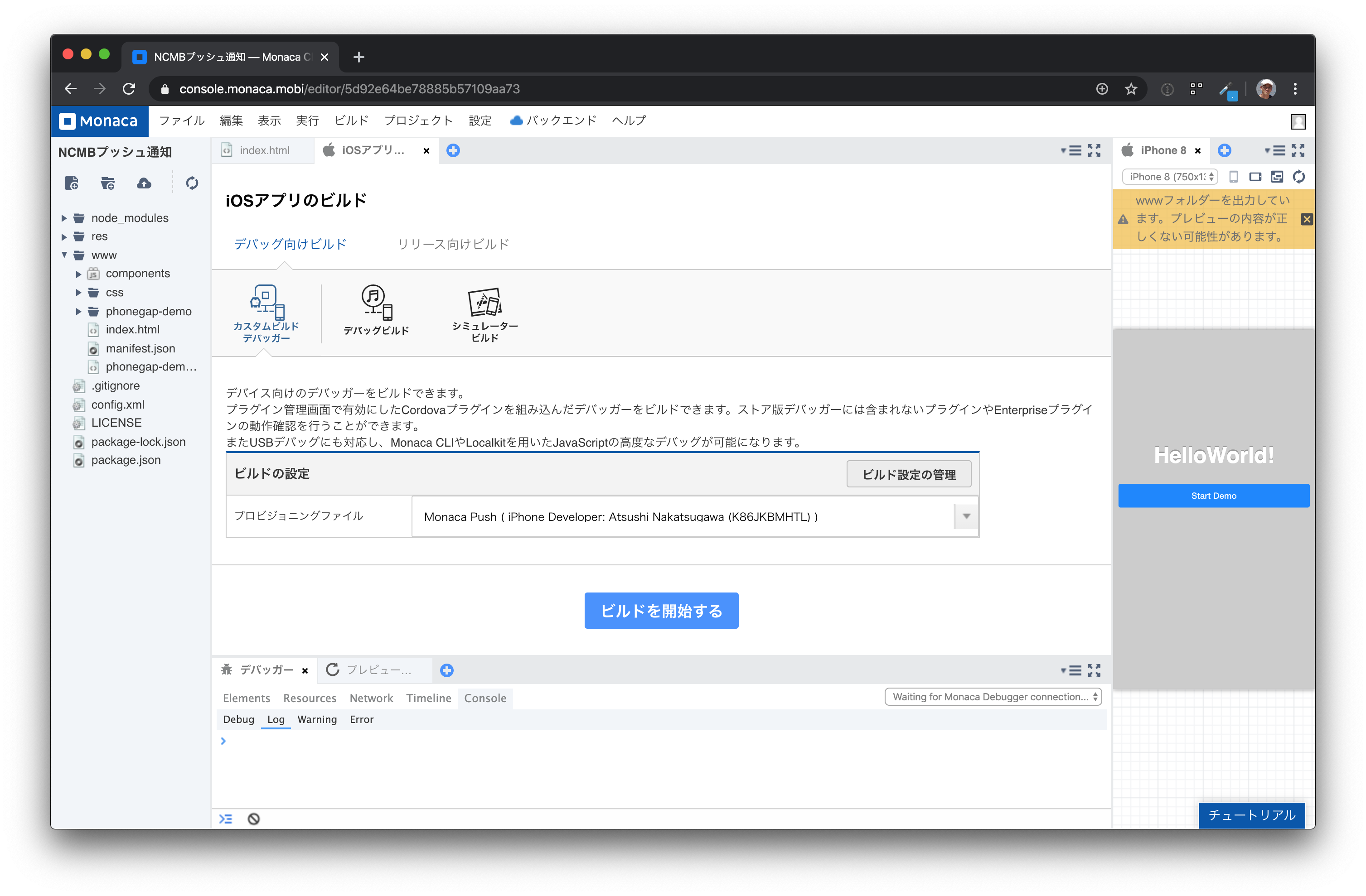This screenshot has height=896, width=1366.
Task: Close the iOSアプリ tab
Action: pos(426,151)
